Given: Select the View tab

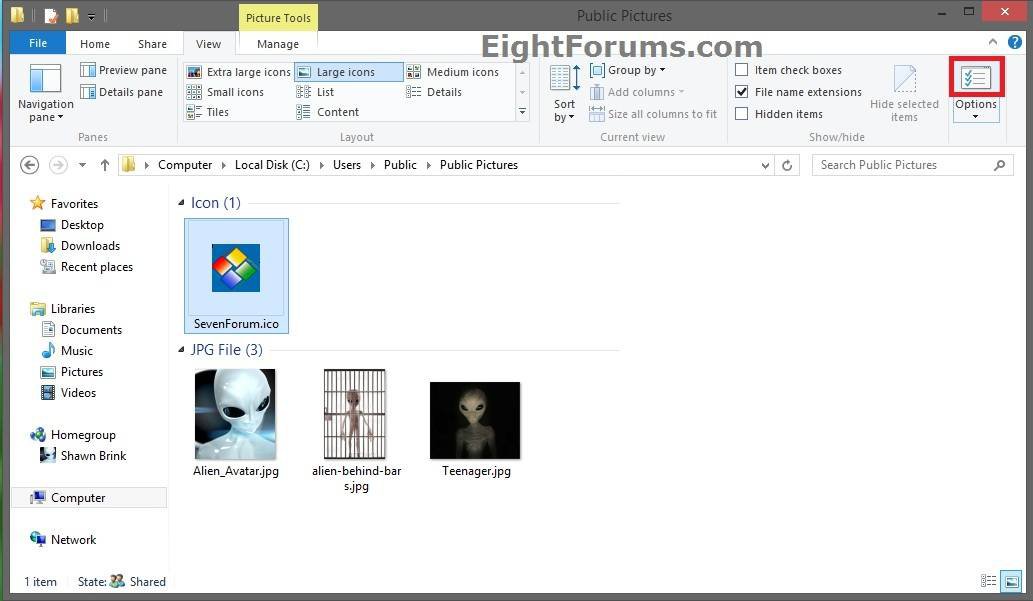Looking at the screenshot, I should (x=208, y=43).
